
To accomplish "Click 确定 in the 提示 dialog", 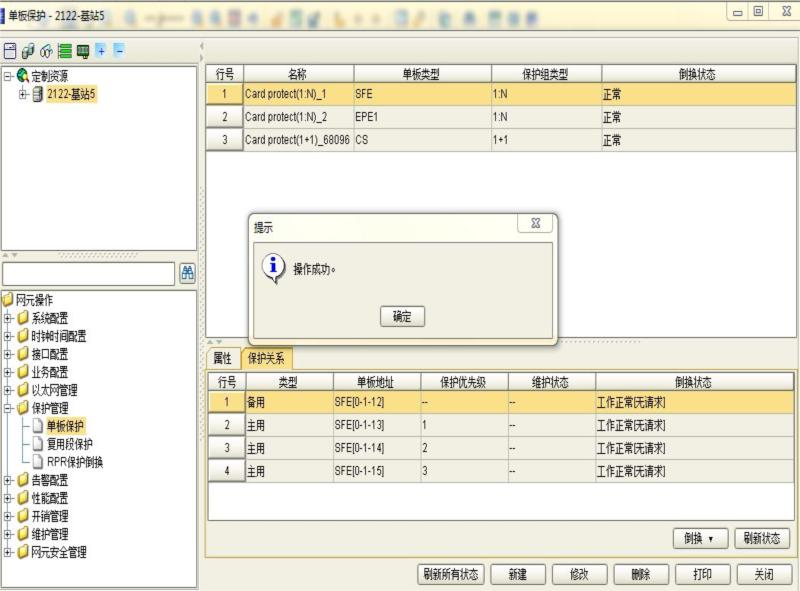I will [400, 316].
